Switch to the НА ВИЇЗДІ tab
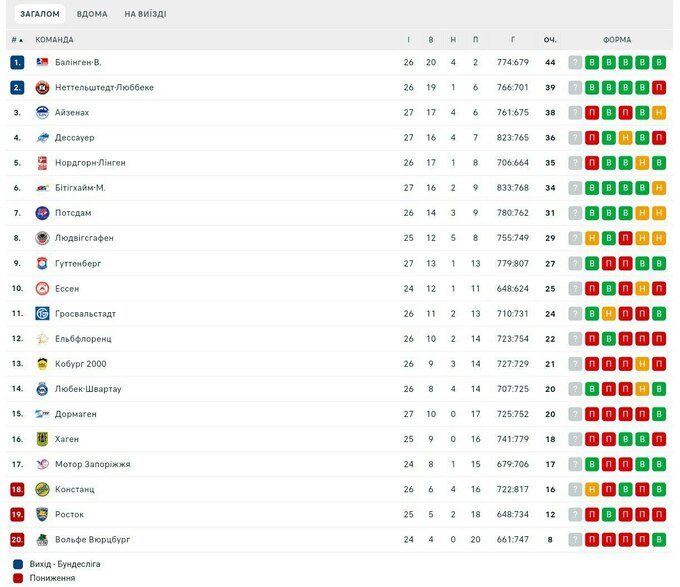Viewport: 680px width, 587px height. coord(145,15)
